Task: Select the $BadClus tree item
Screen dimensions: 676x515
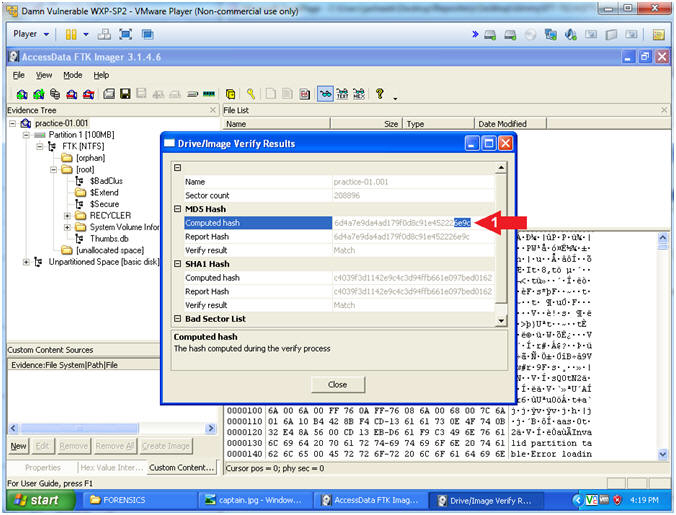Action: [x=106, y=181]
